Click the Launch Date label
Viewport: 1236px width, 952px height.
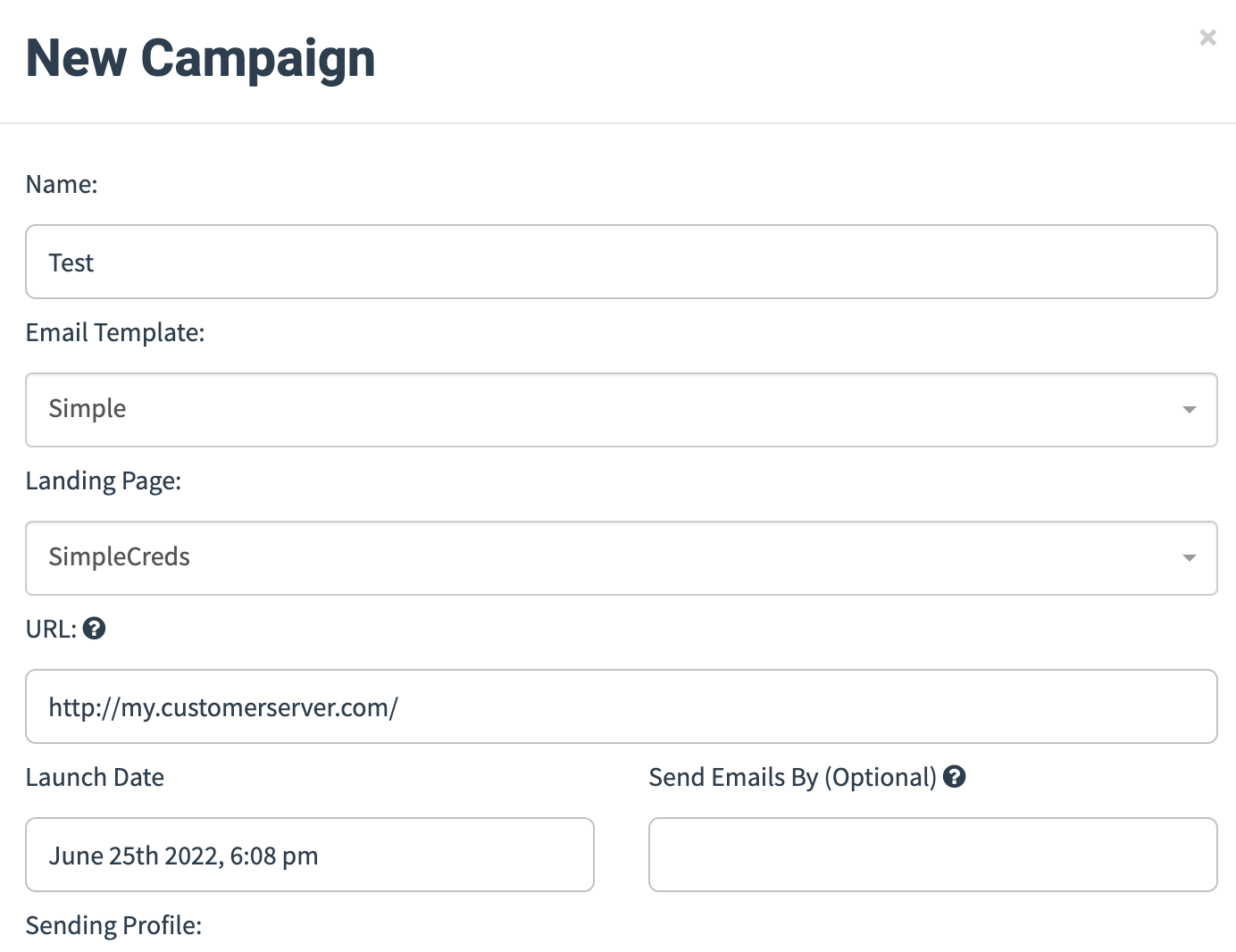click(95, 777)
